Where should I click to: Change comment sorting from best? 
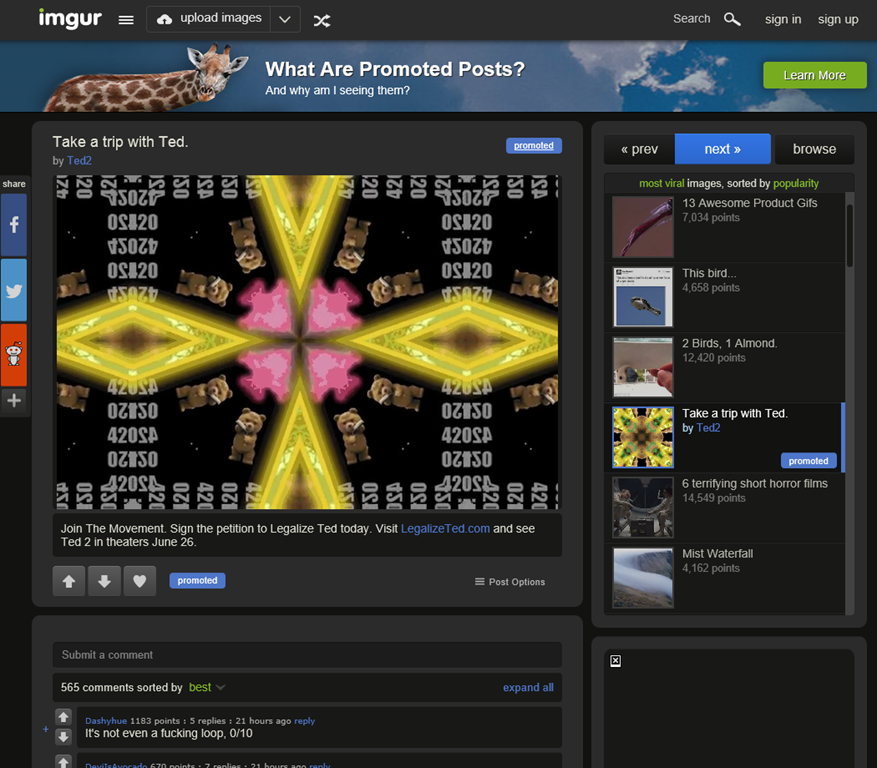point(206,687)
